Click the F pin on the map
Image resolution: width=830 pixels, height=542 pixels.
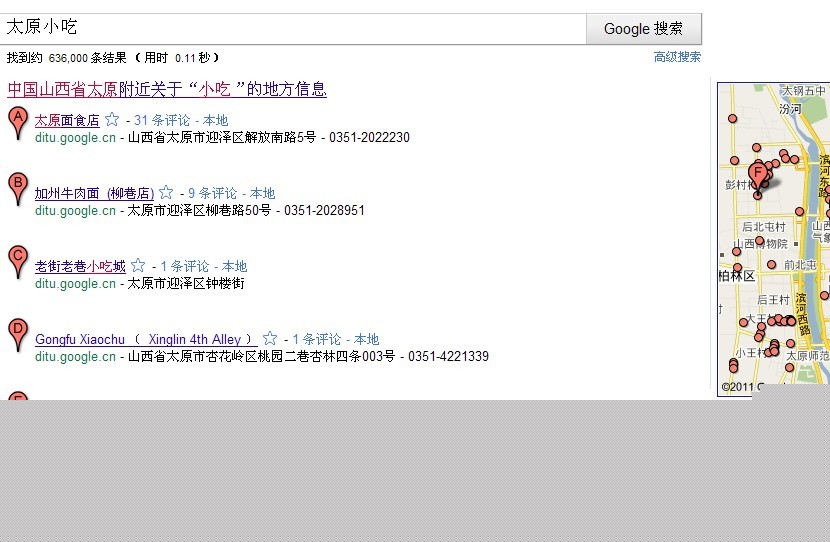pos(758,176)
